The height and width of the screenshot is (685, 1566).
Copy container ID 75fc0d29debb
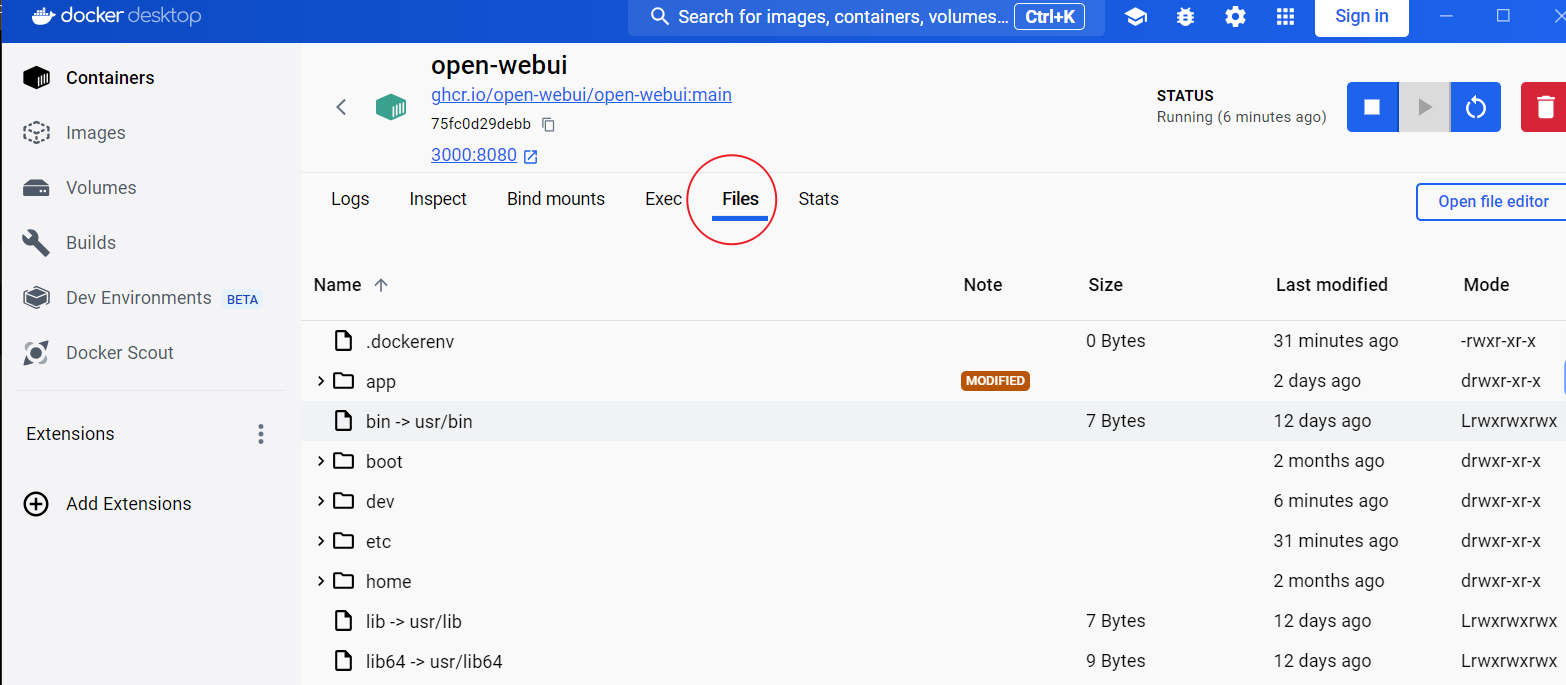pos(548,125)
